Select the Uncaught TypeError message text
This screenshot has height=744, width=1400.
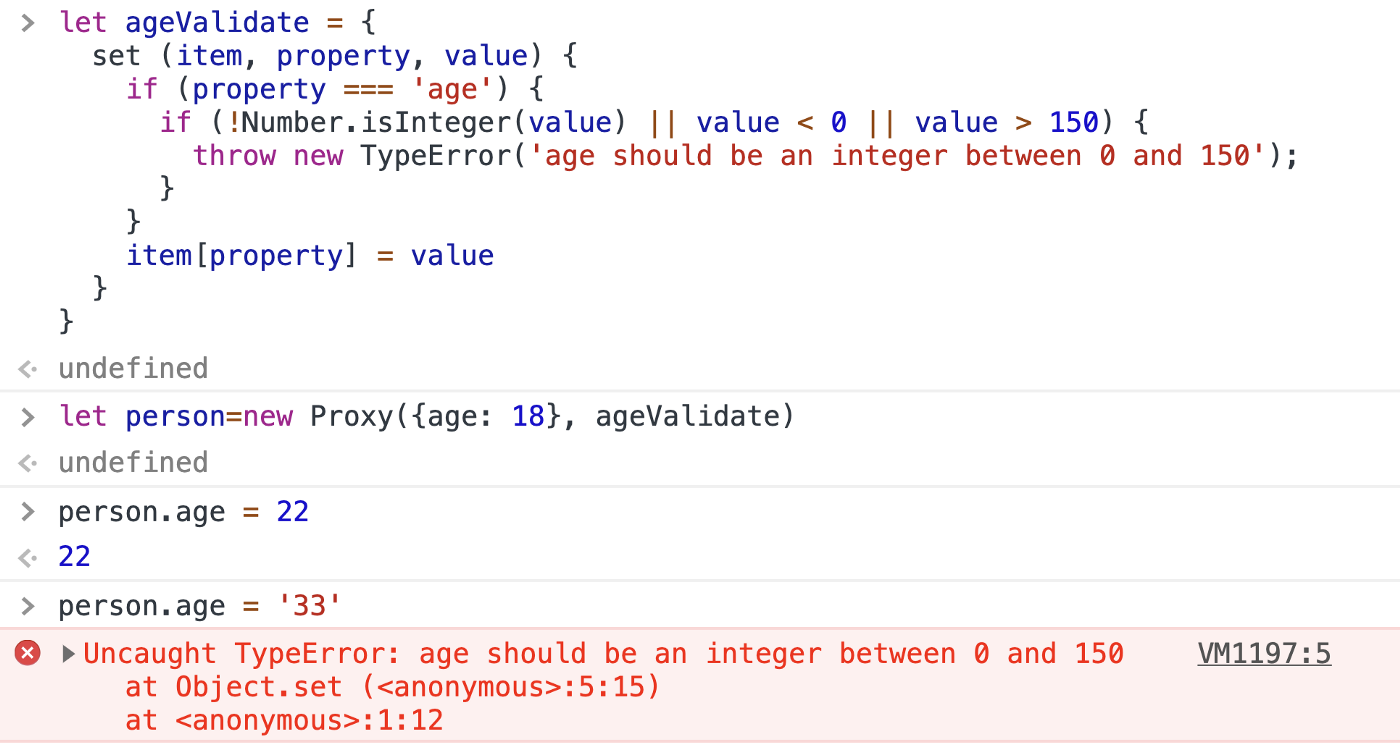coord(603,654)
